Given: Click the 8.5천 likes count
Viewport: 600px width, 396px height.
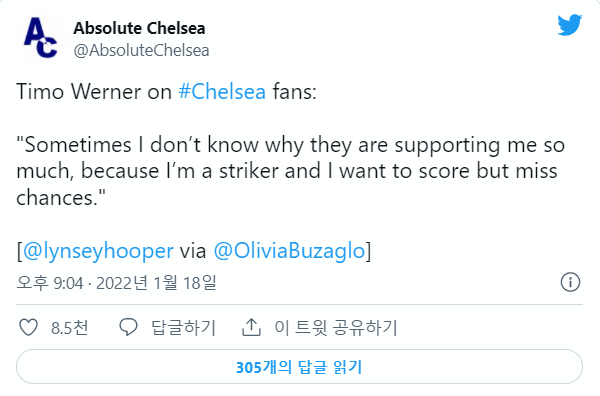Looking at the screenshot, I should coord(70,328).
